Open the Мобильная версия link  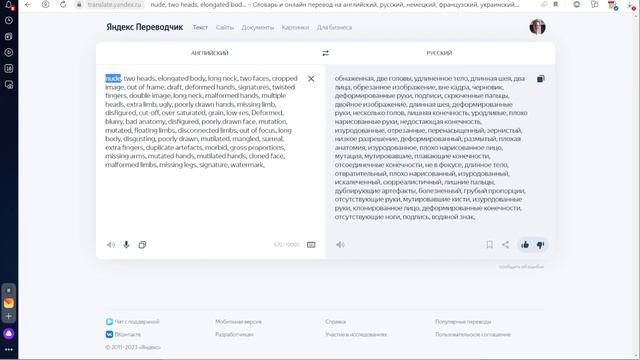pyautogui.click(x=238, y=322)
